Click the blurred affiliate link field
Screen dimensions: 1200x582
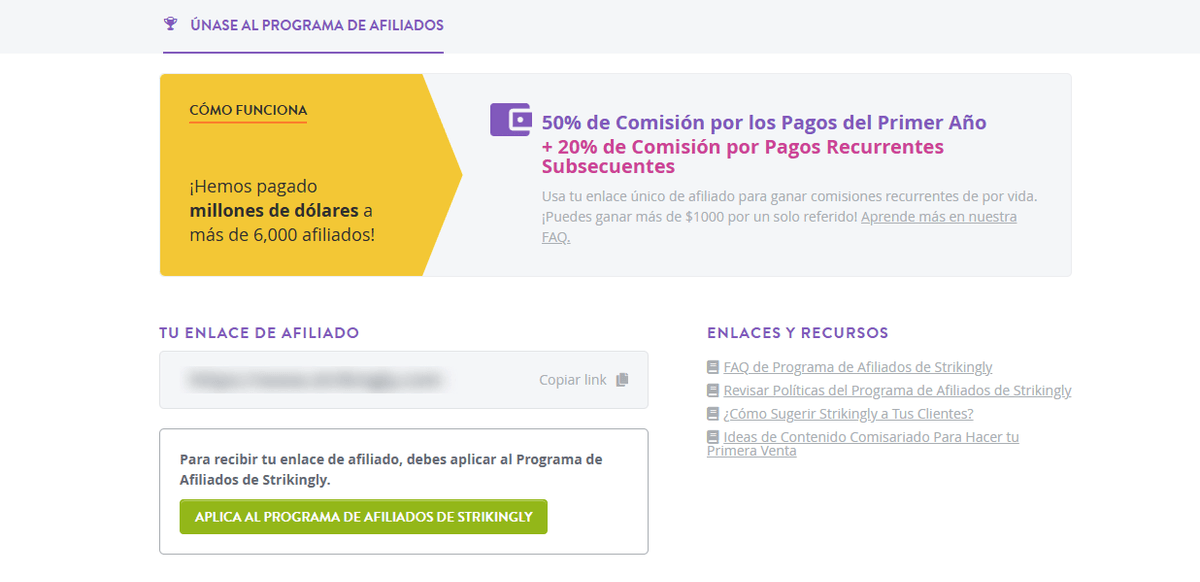[x=404, y=380]
